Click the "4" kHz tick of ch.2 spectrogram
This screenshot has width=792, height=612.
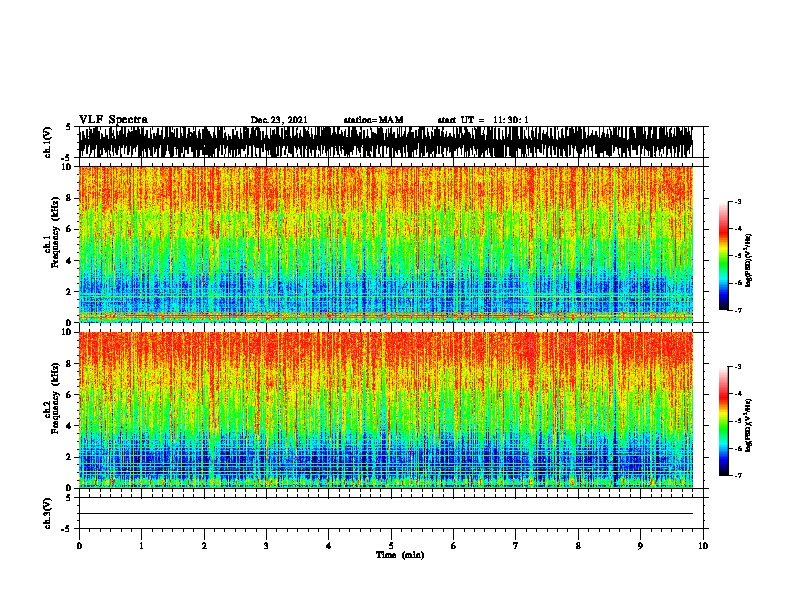70,426
